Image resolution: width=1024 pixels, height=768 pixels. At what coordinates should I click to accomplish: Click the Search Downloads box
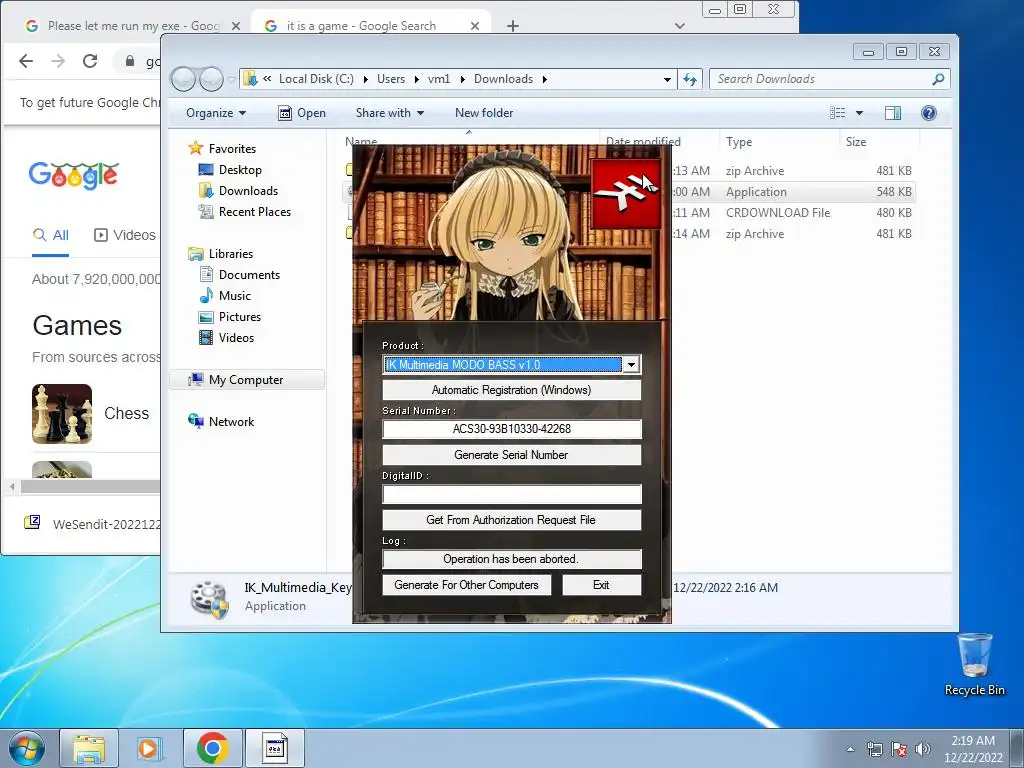(829, 79)
